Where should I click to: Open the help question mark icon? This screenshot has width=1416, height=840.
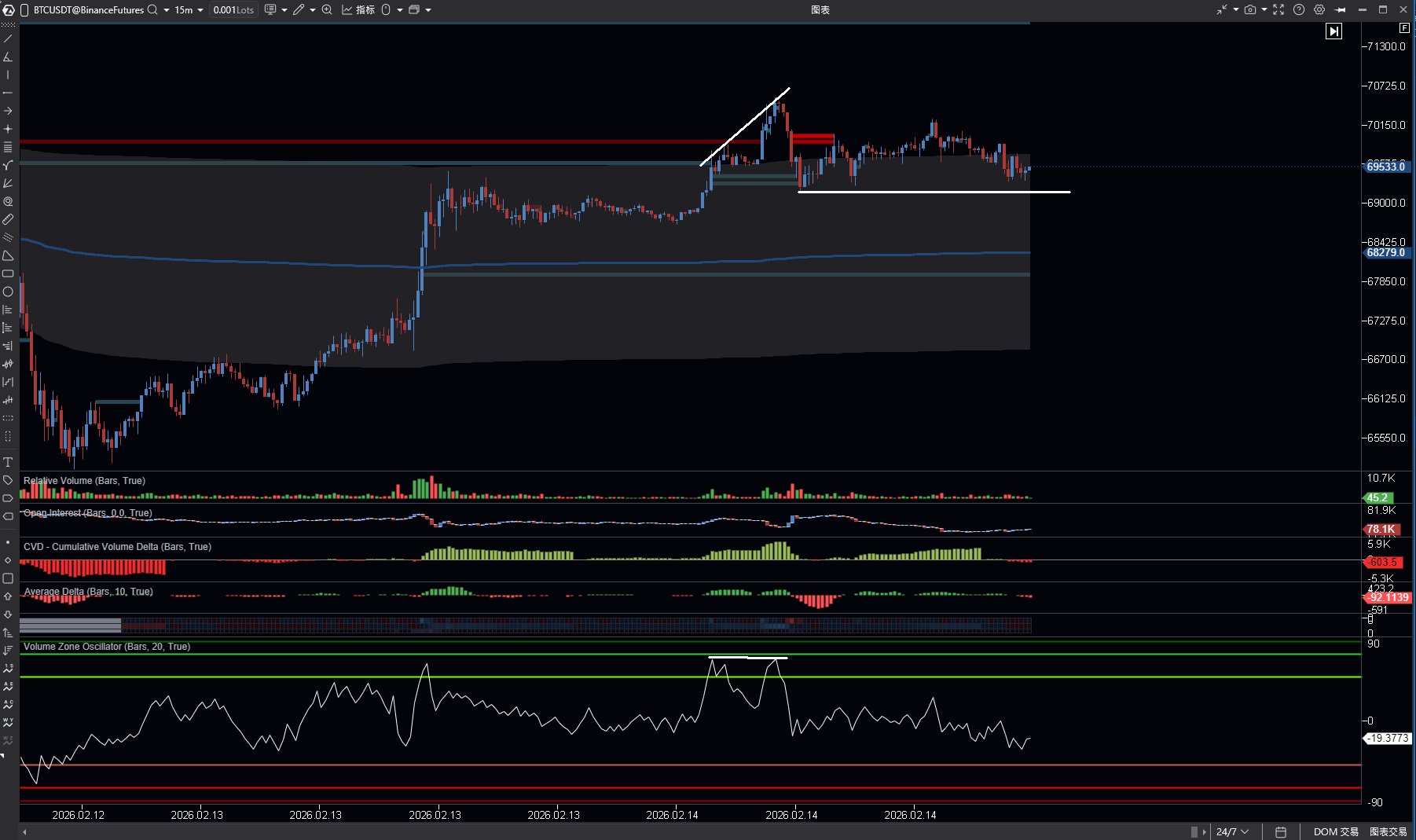point(1299,9)
